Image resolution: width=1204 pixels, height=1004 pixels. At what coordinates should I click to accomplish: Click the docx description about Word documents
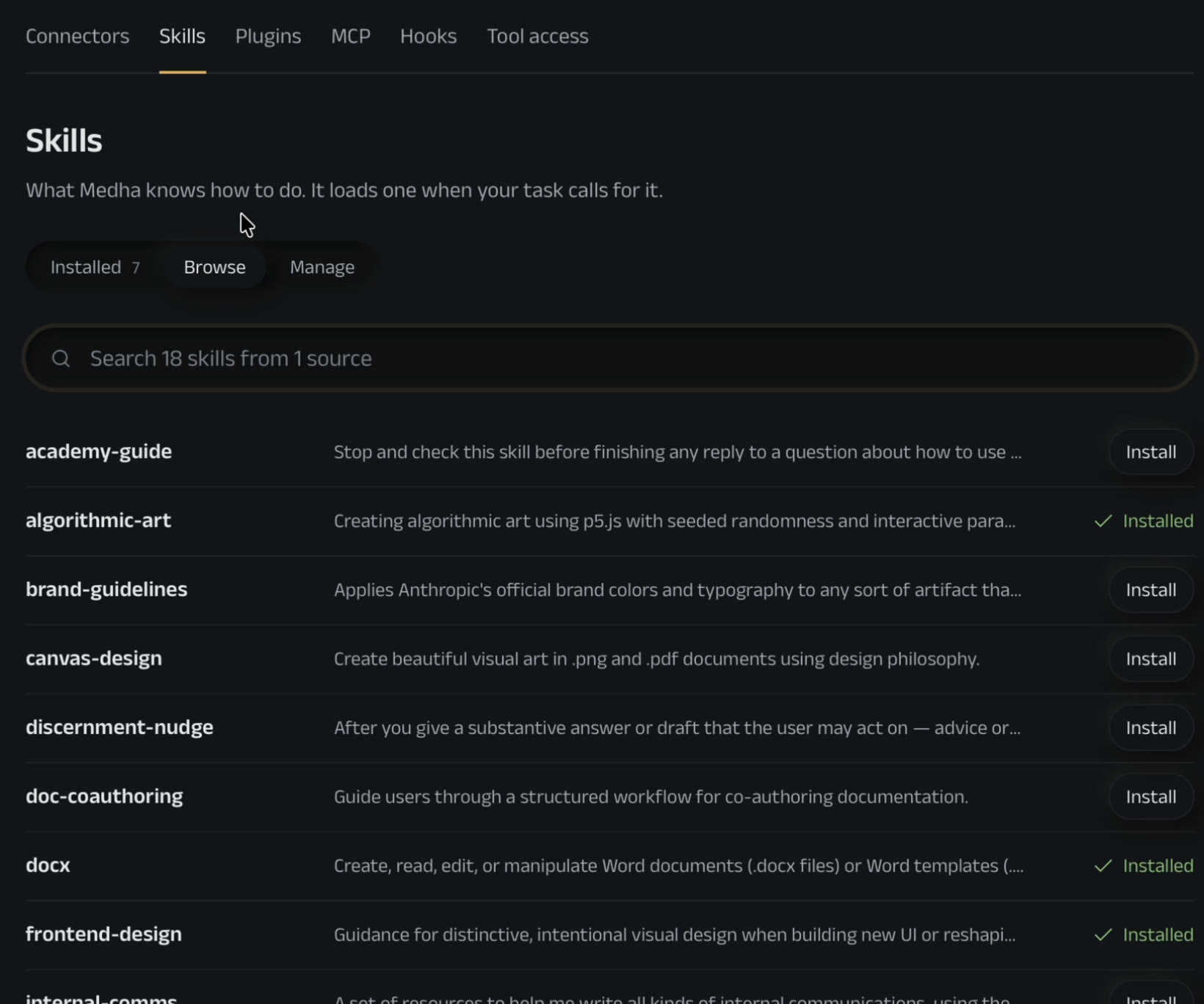678,866
